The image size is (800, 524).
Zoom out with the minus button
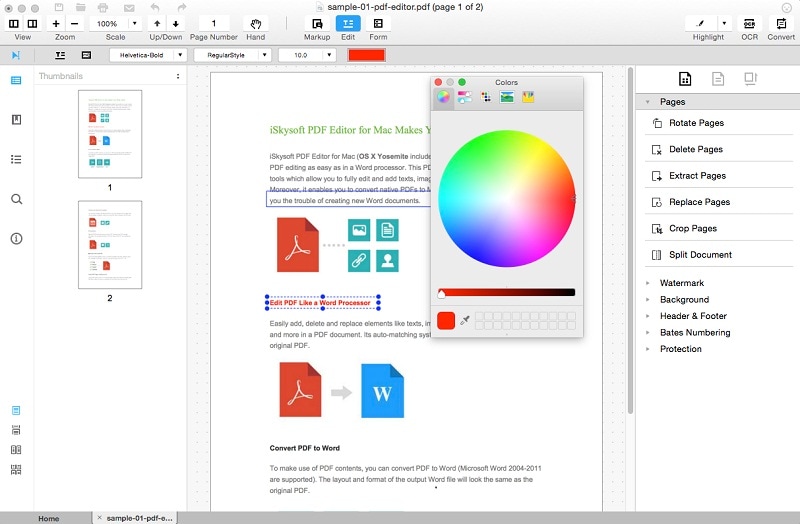(x=74, y=23)
